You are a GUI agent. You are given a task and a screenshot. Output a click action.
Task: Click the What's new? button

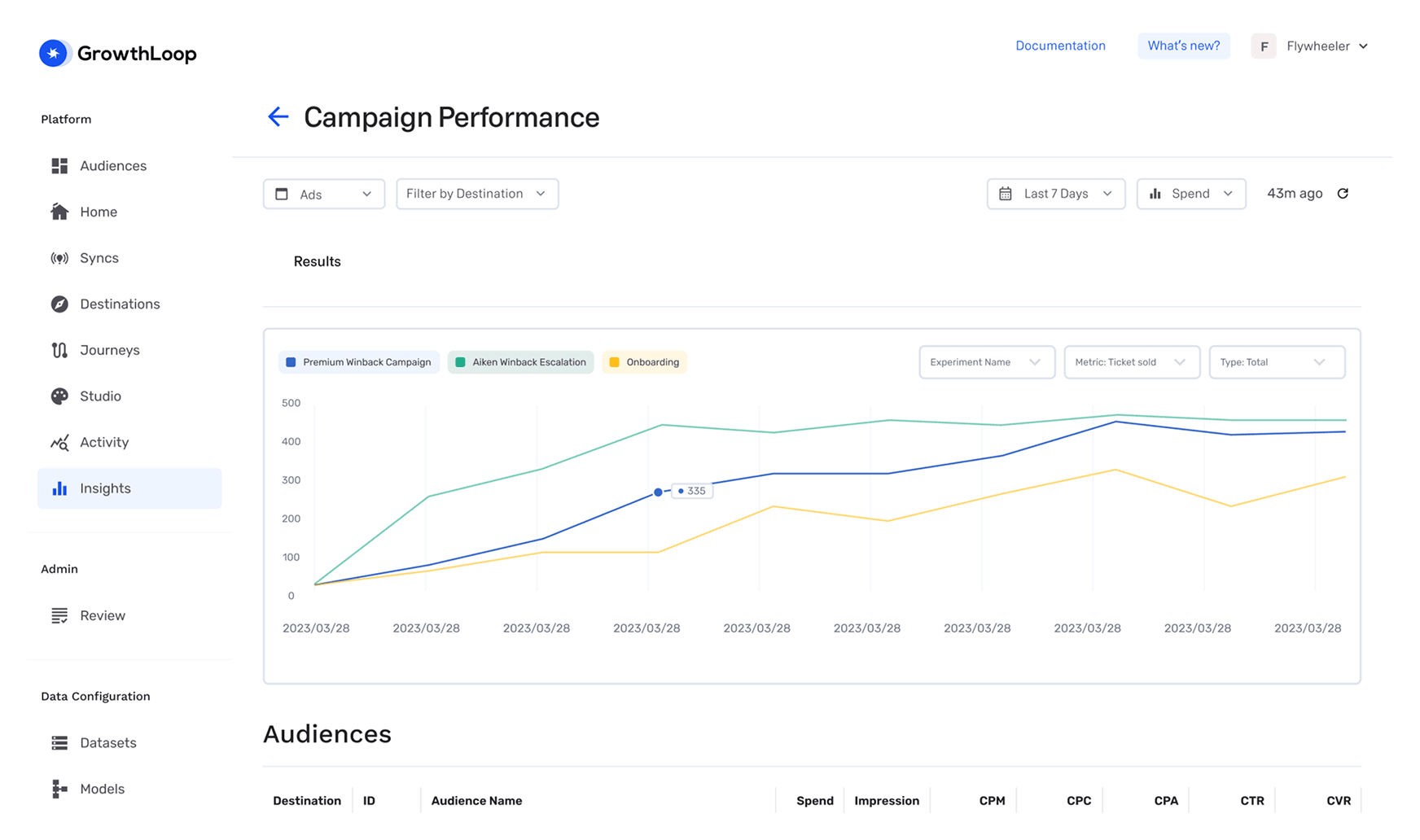point(1183,46)
